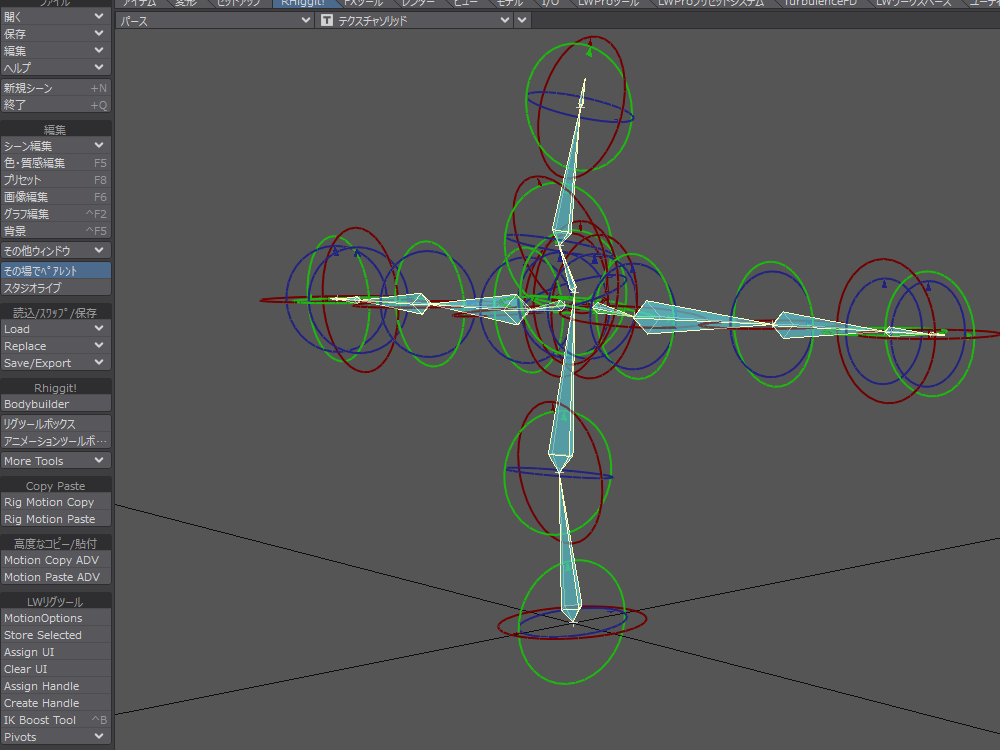This screenshot has height=750, width=1000.
Task: Click 新規シーン to create new scene
Action: (55, 88)
